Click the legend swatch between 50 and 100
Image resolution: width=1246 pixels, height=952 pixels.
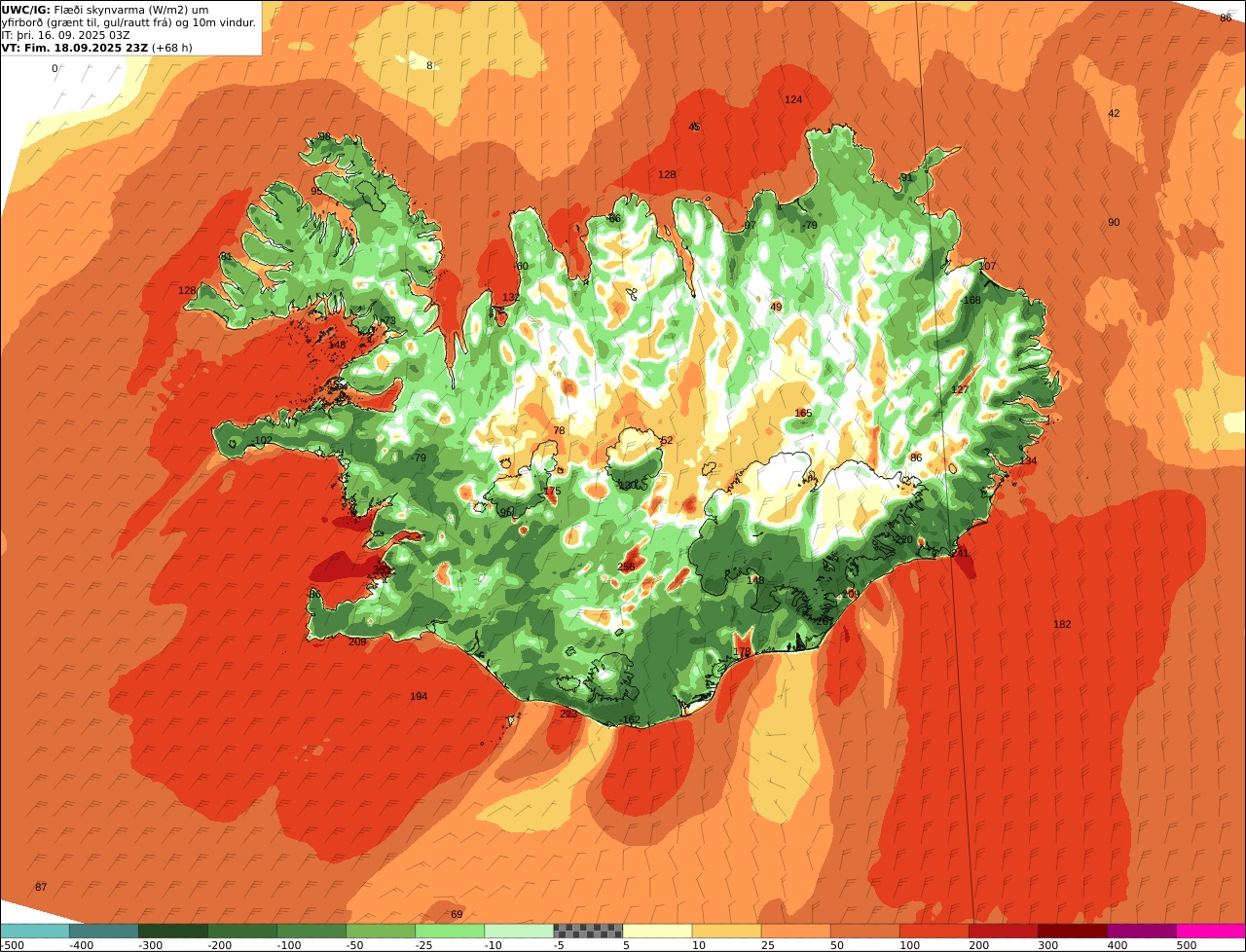(863, 931)
